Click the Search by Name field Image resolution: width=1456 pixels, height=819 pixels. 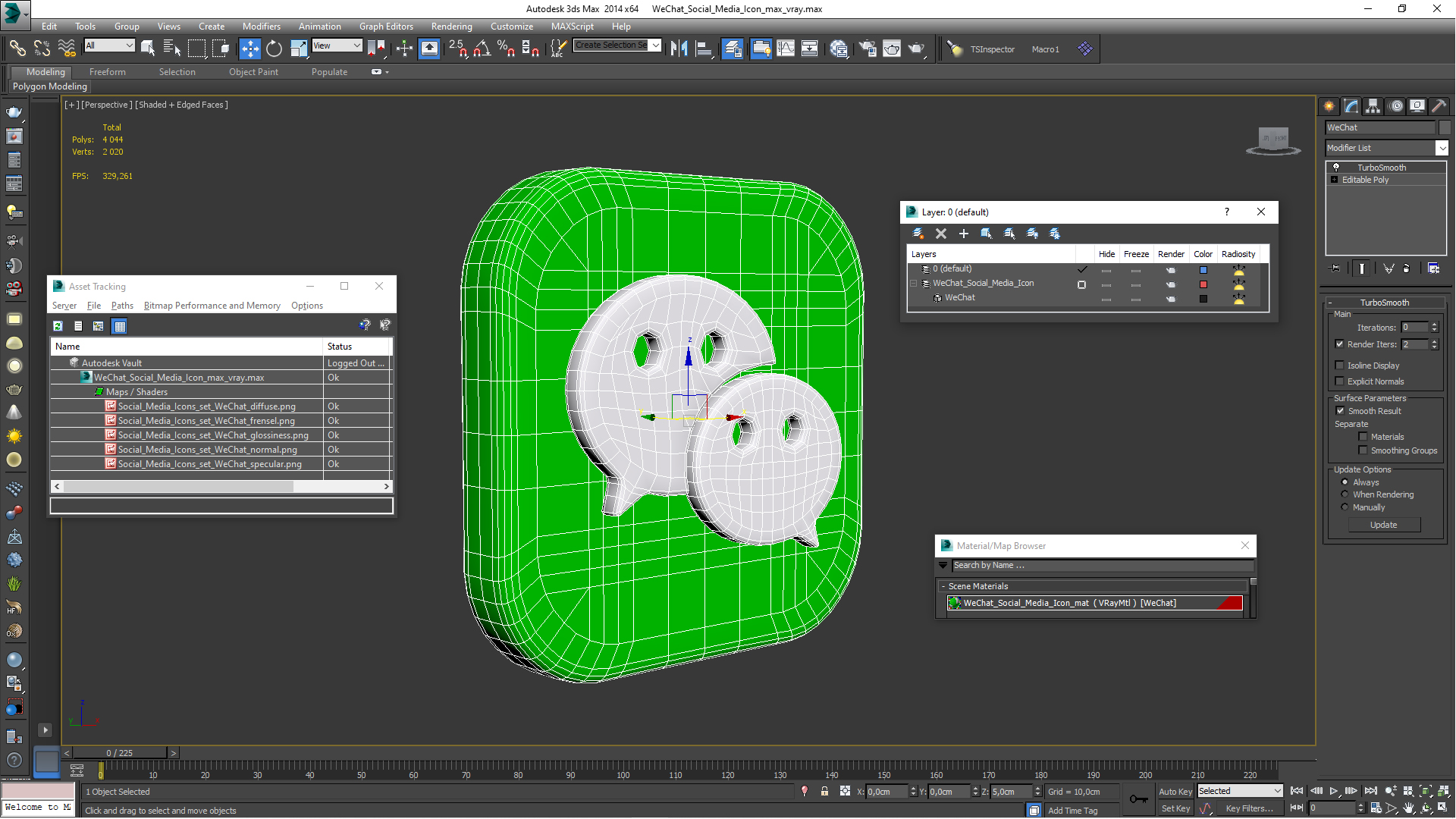(1102, 566)
